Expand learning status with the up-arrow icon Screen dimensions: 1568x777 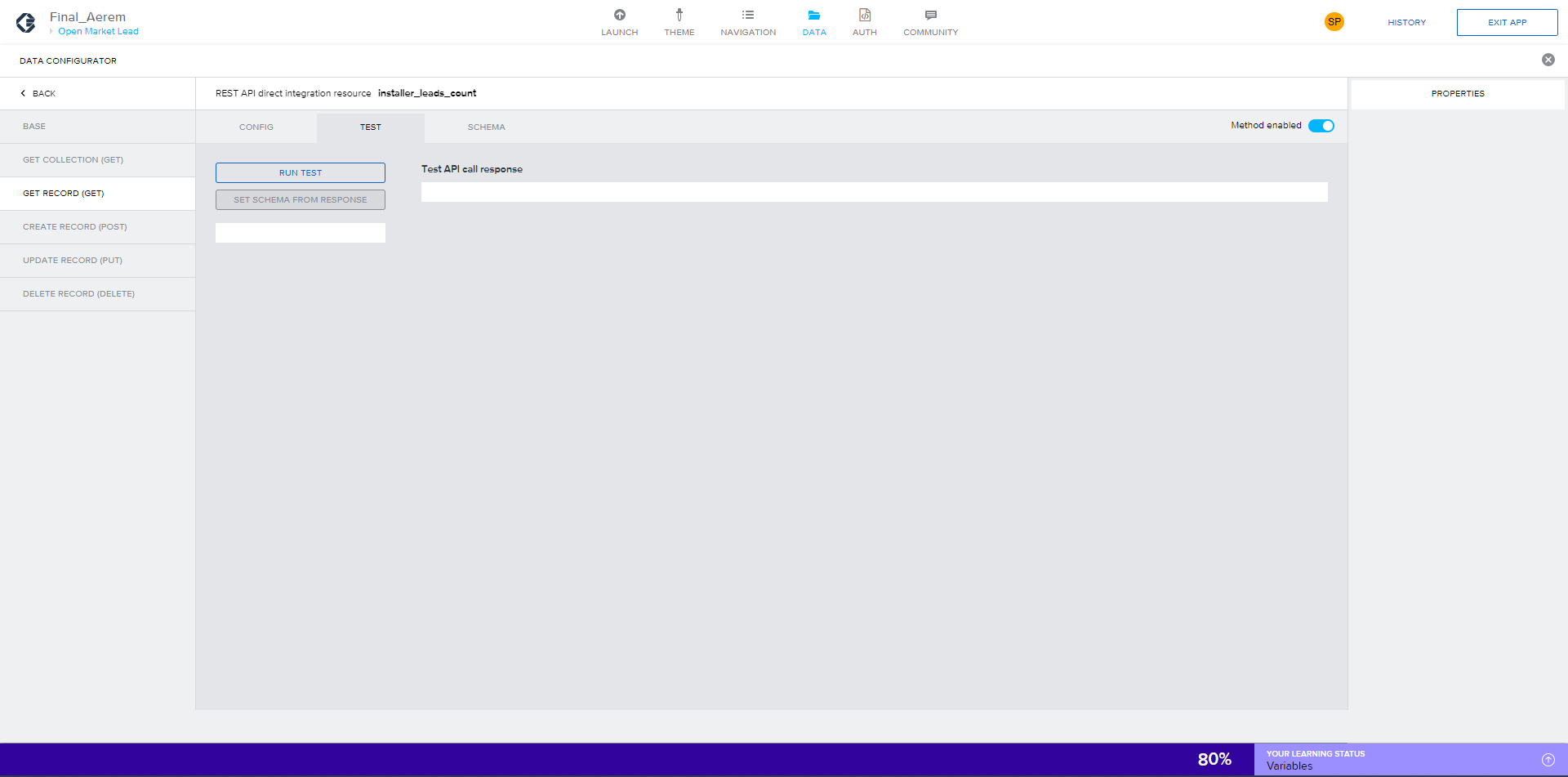[x=1548, y=760]
